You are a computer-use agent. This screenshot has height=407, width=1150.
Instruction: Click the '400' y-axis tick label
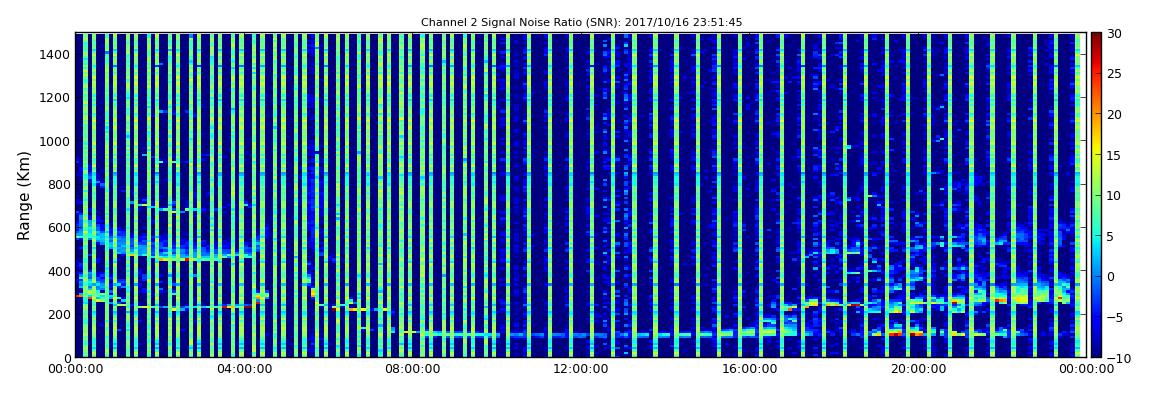(x=59, y=271)
